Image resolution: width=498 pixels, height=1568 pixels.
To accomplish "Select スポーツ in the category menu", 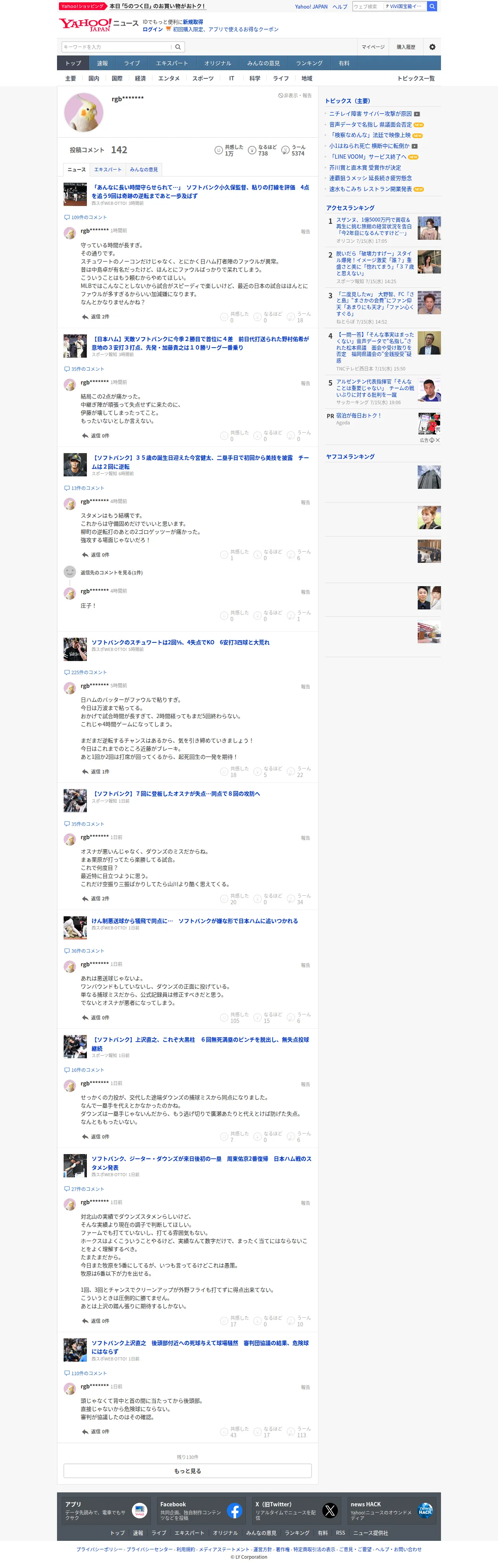I will (x=203, y=78).
